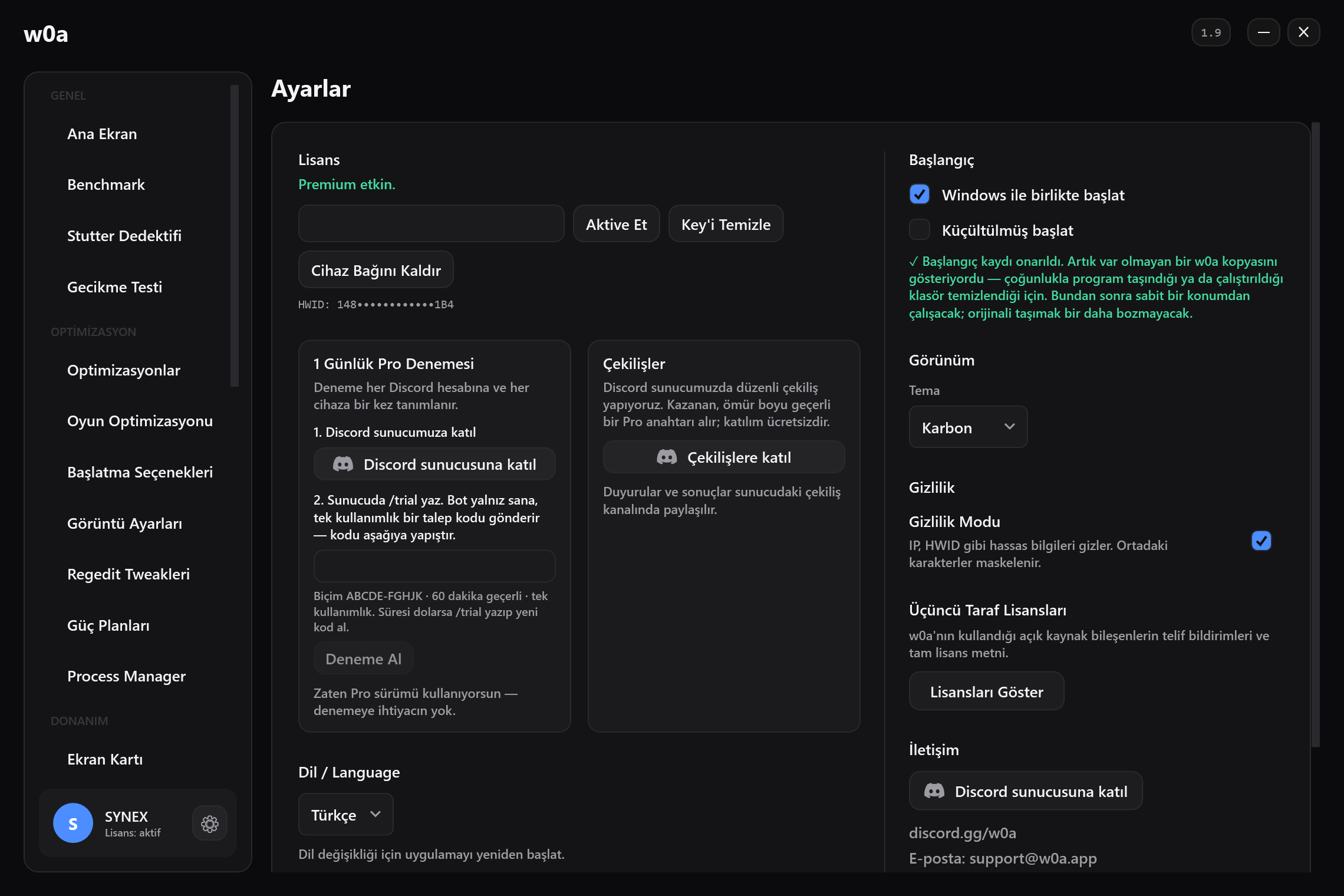Click the 1.9 version badge
This screenshot has width=1344, height=896.
coord(1211,32)
